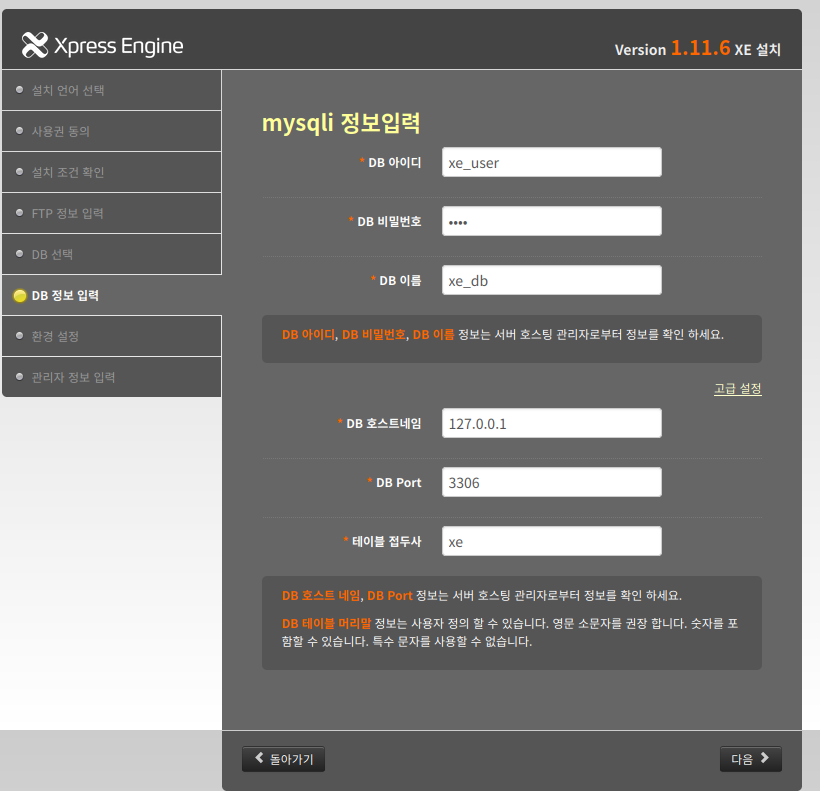The height and width of the screenshot is (791, 820).
Task: Click the DB Port label
Action: click(x=398, y=483)
